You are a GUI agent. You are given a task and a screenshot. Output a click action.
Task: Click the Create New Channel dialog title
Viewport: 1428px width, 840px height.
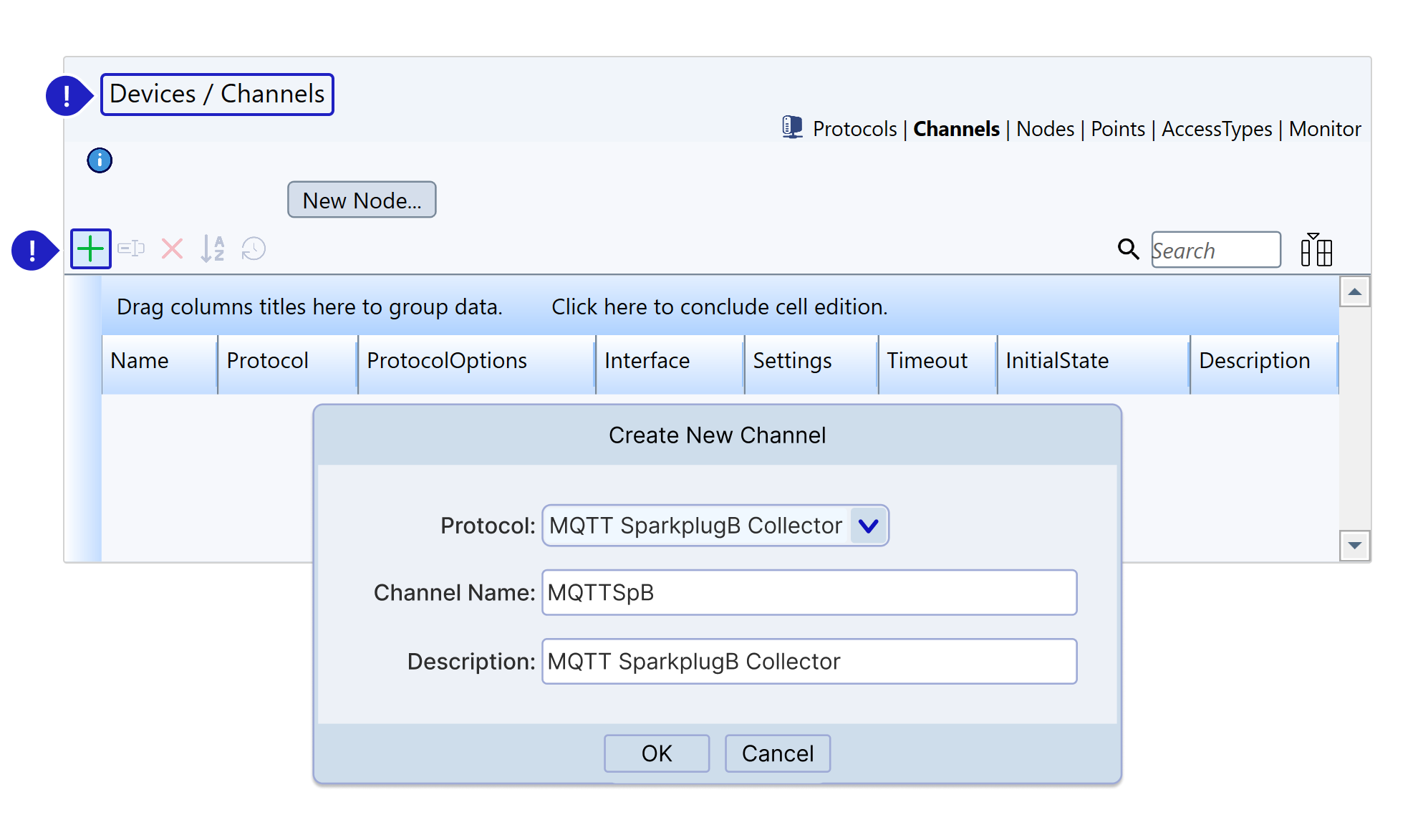point(717,435)
